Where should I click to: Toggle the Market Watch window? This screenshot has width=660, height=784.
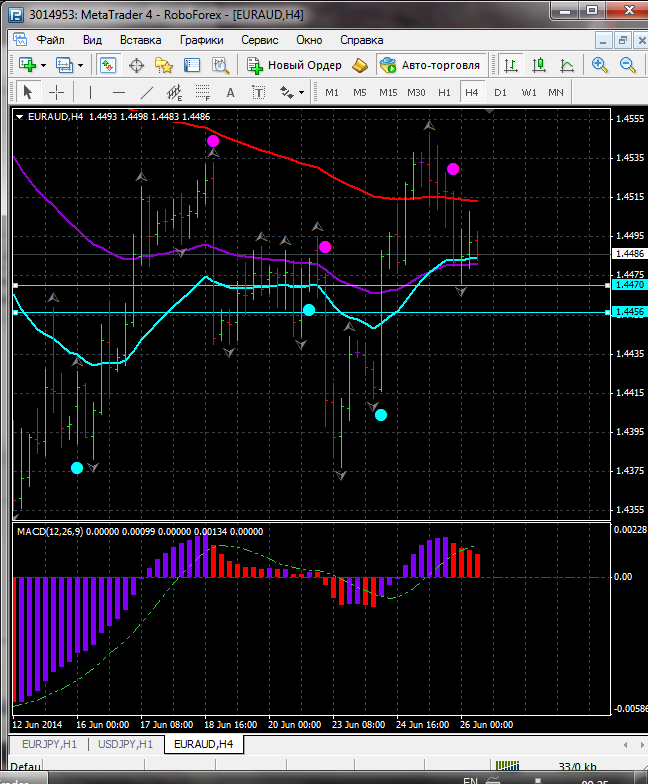point(108,65)
